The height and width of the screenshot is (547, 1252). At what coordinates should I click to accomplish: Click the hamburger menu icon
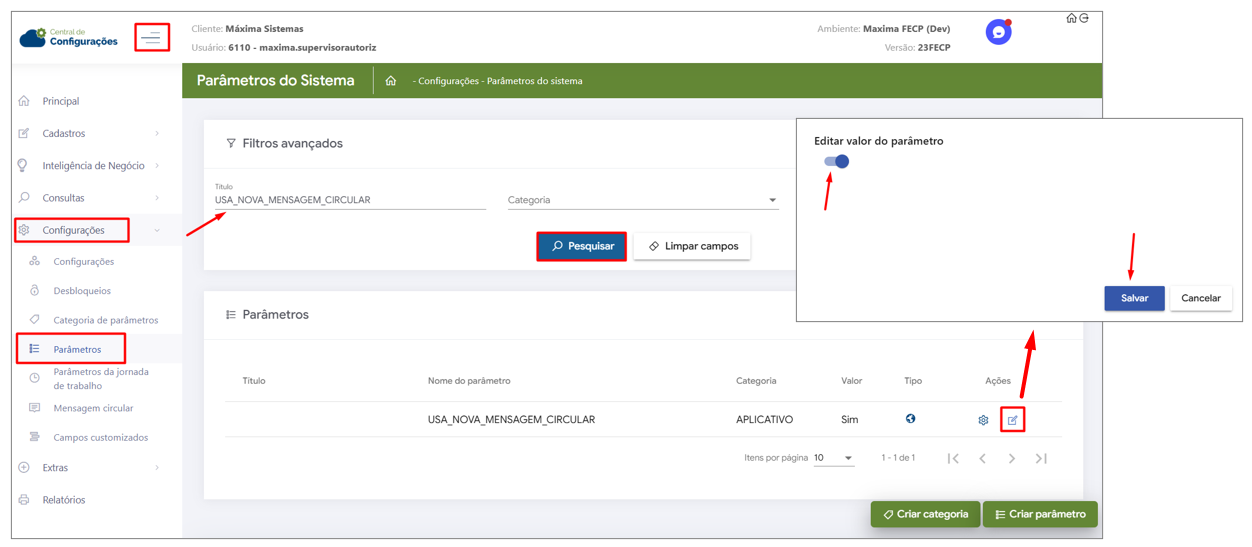pos(152,38)
